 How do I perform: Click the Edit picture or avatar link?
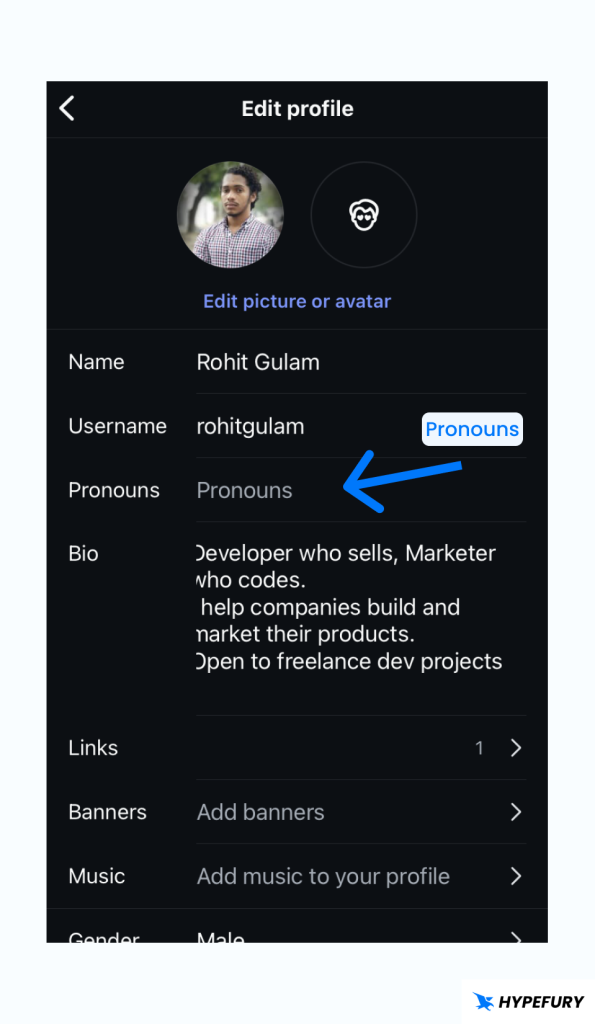(x=297, y=301)
